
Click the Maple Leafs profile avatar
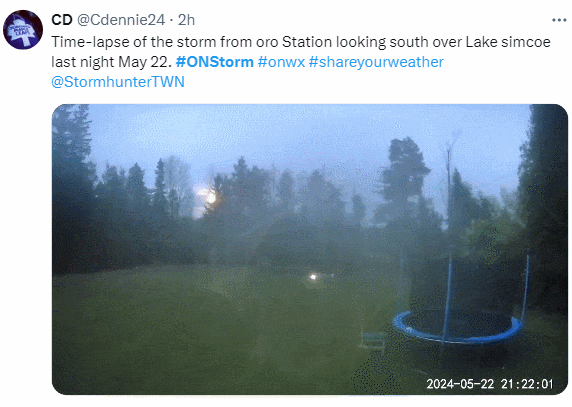pos(23,30)
